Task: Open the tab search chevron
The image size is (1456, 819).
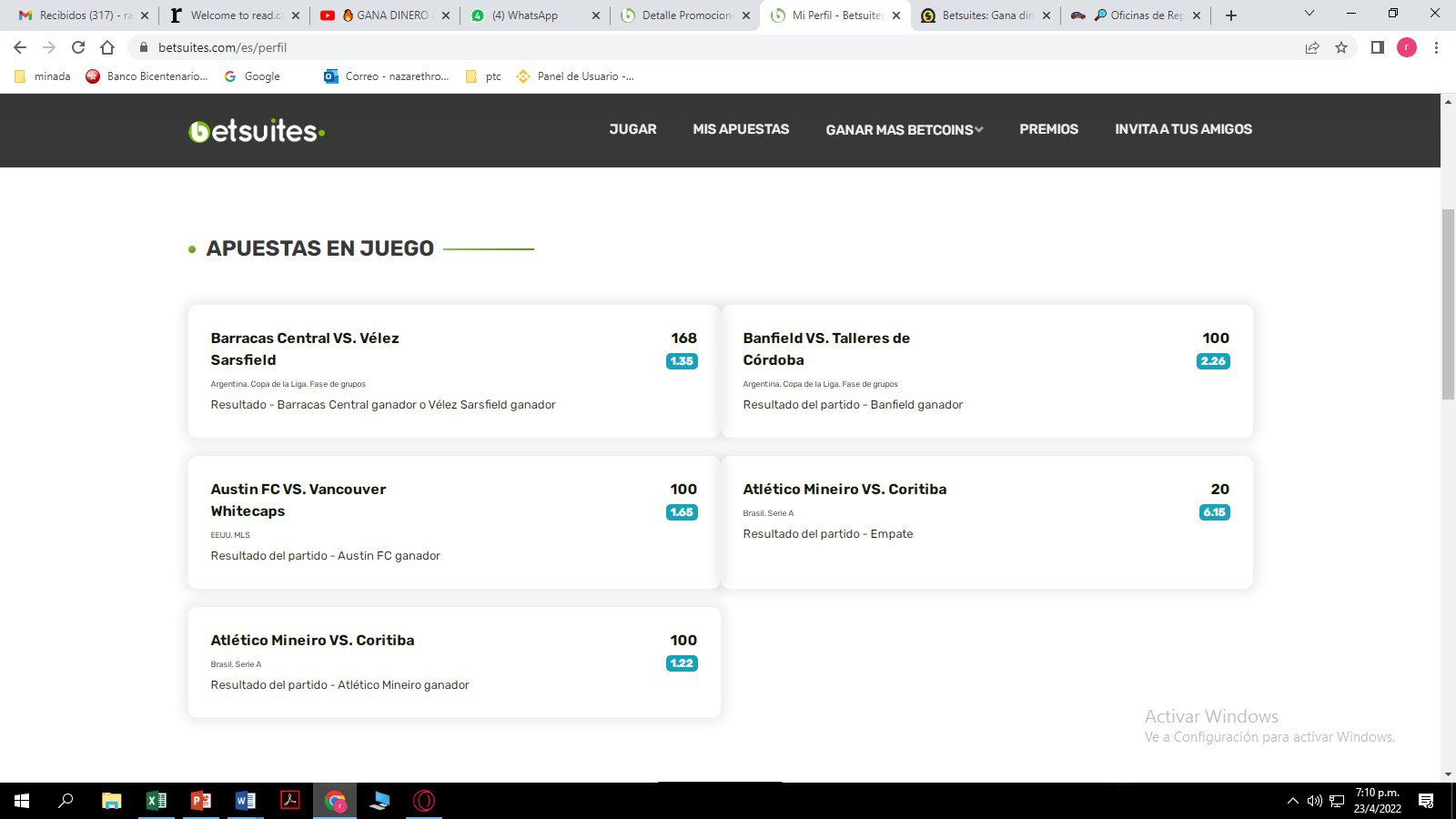Action: tap(1309, 14)
